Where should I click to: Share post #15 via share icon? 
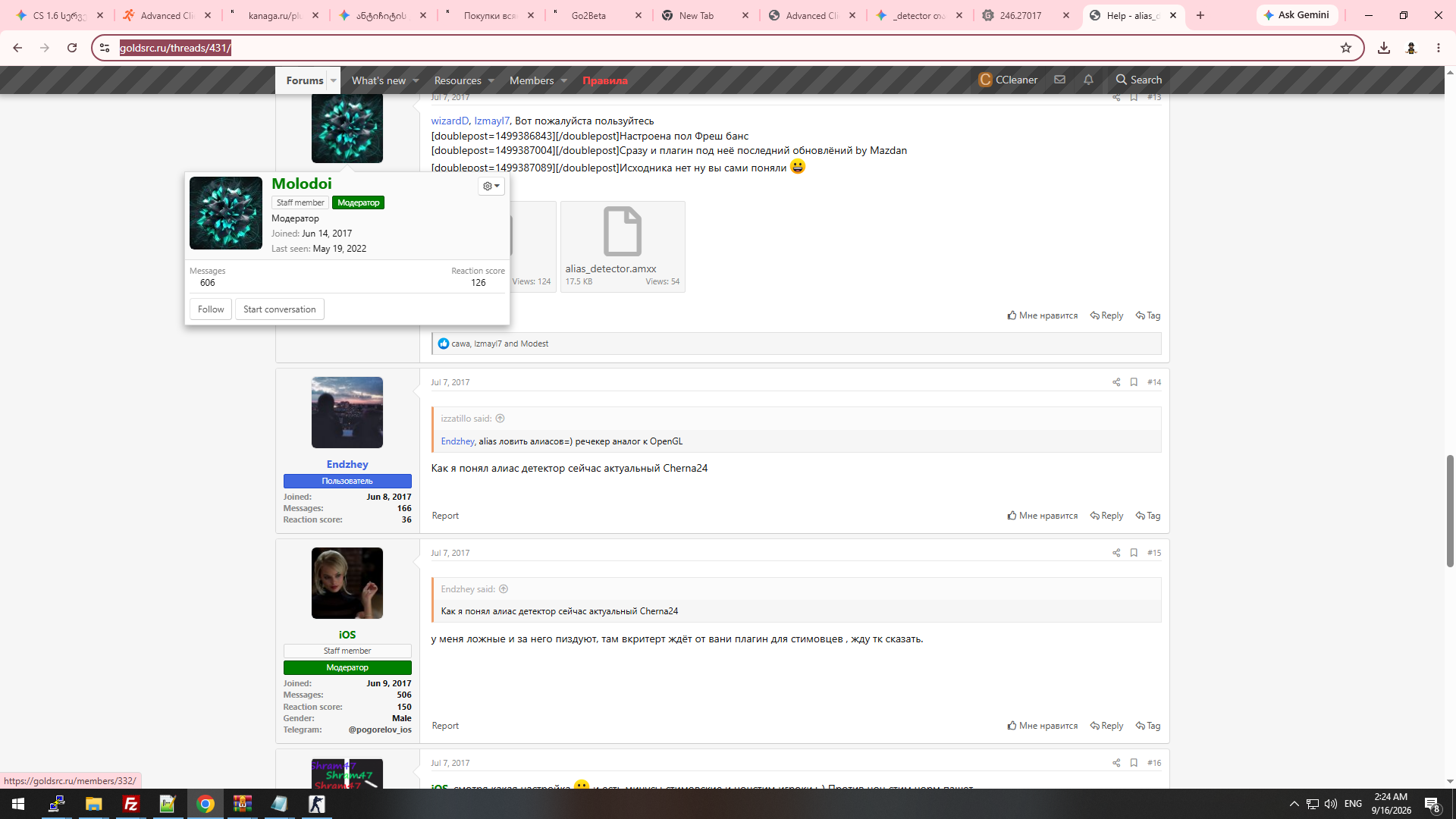(1116, 553)
